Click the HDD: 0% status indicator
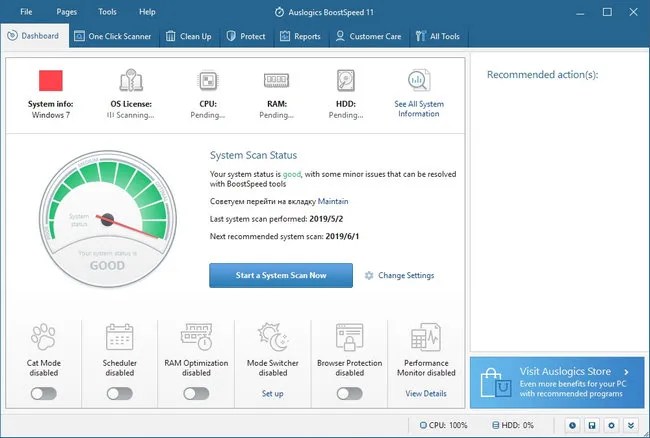Image resolution: width=650 pixels, height=438 pixels. tap(513, 425)
